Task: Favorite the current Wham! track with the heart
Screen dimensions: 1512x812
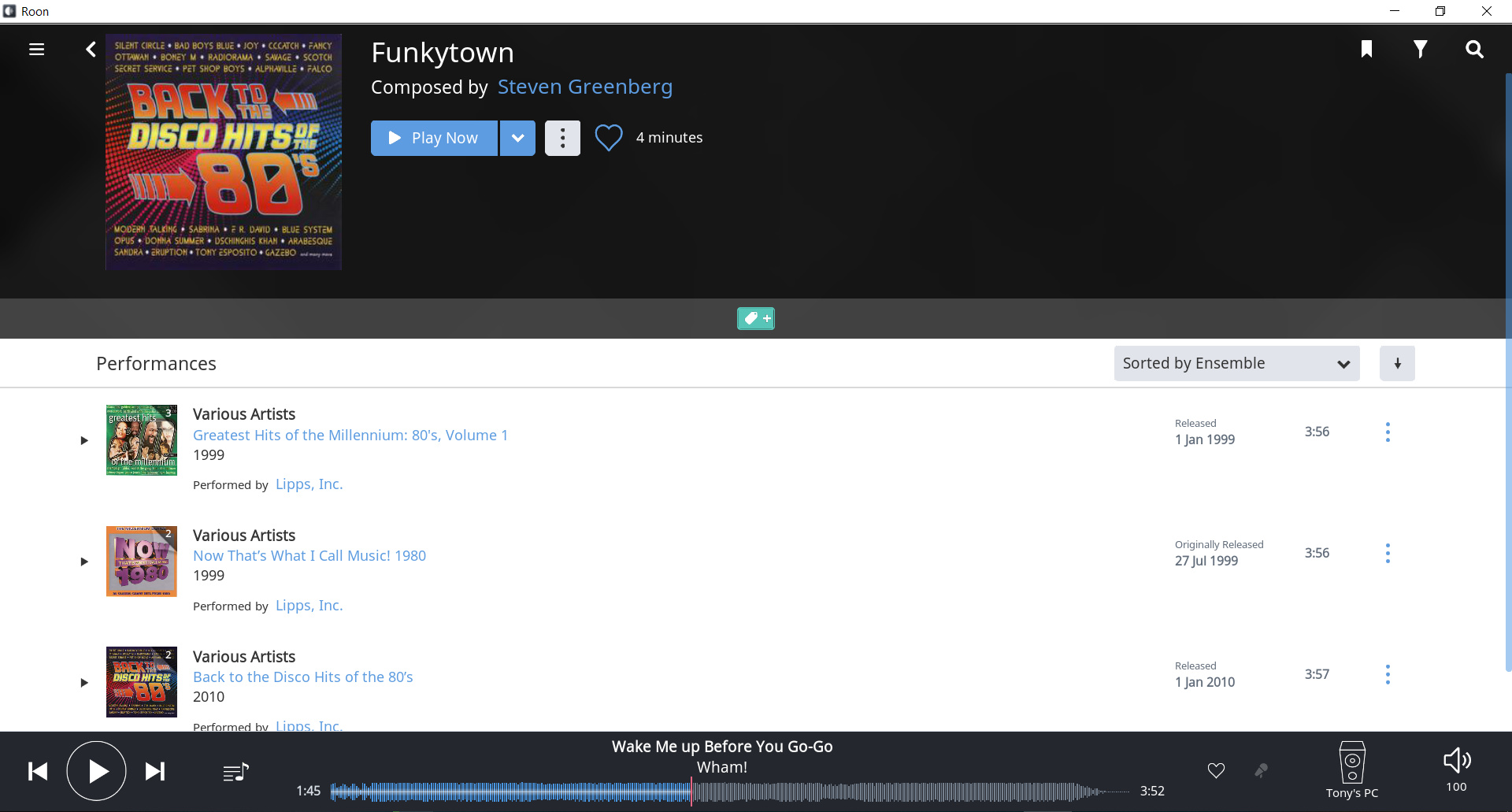Action: pyautogui.click(x=1216, y=770)
